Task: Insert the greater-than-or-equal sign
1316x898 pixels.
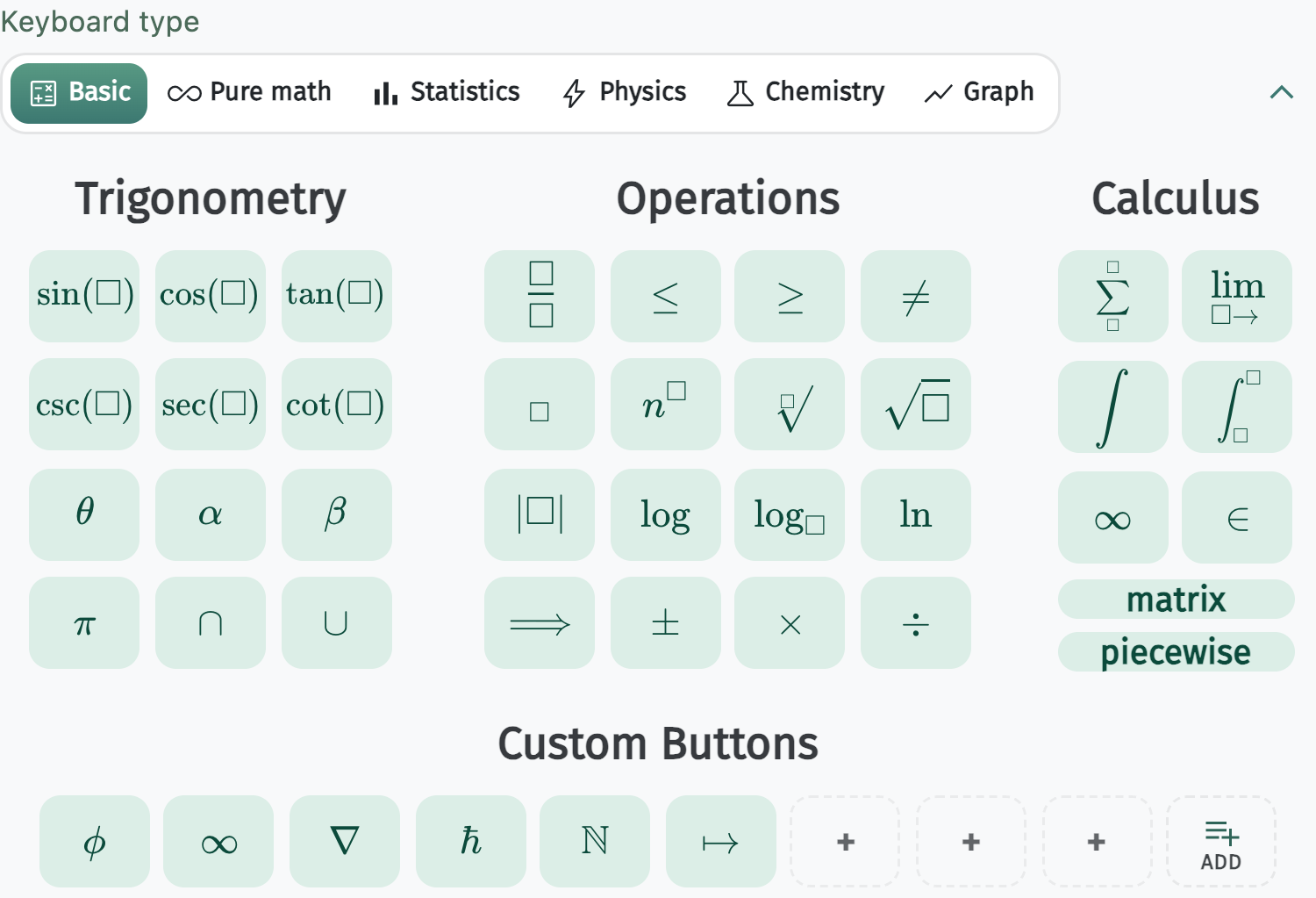Action: pyautogui.click(x=790, y=296)
